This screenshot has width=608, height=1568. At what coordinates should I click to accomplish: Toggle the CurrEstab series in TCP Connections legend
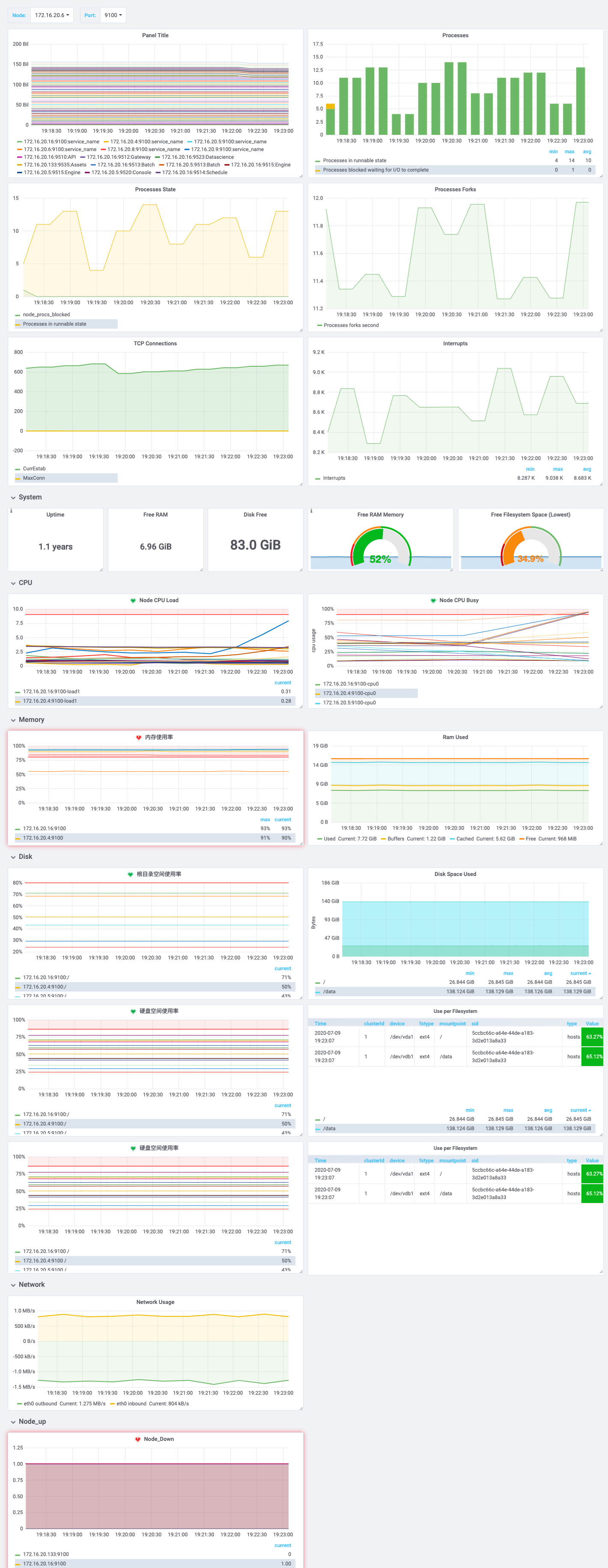(x=34, y=469)
